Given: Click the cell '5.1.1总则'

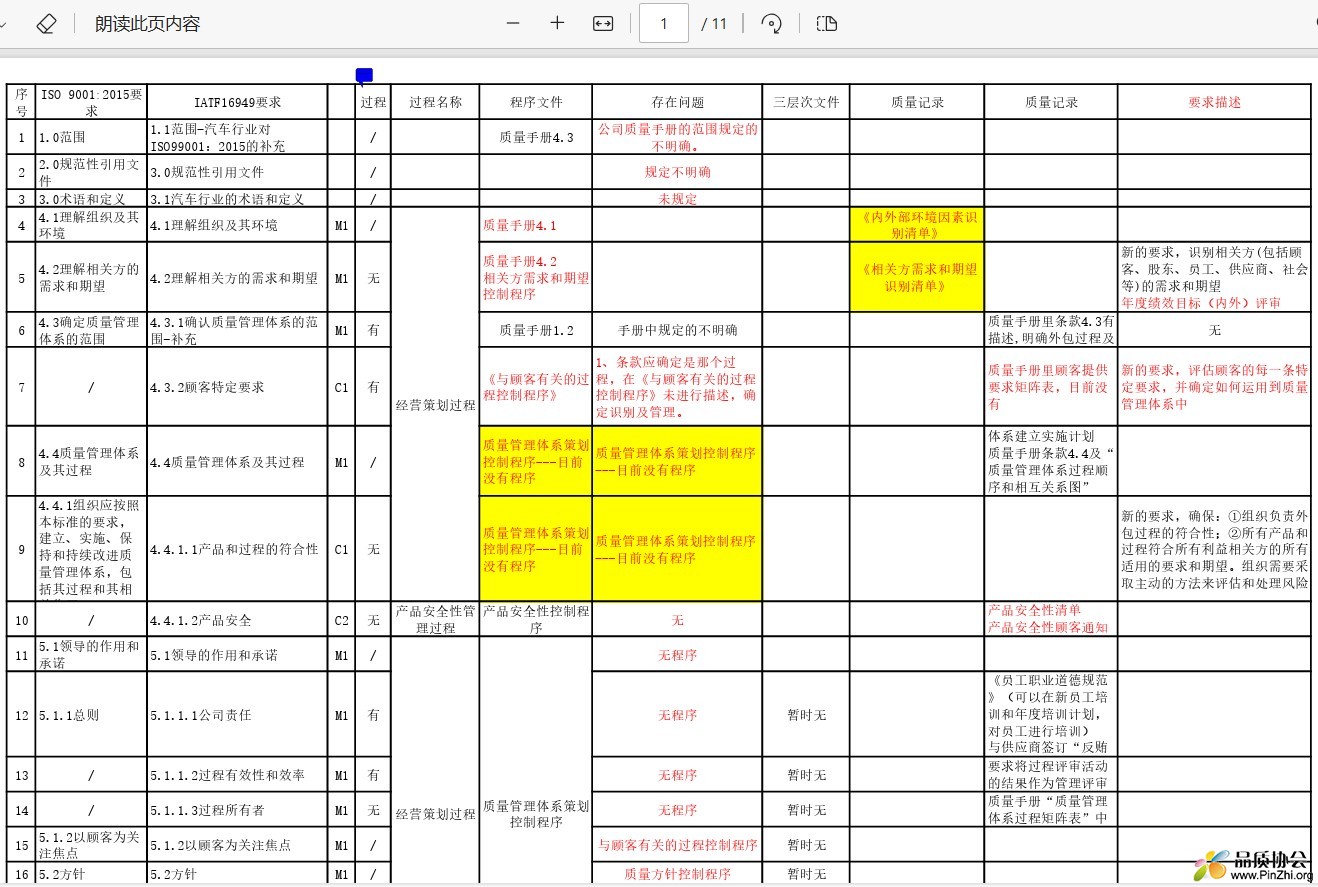Looking at the screenshot, I should pos(91,715).
